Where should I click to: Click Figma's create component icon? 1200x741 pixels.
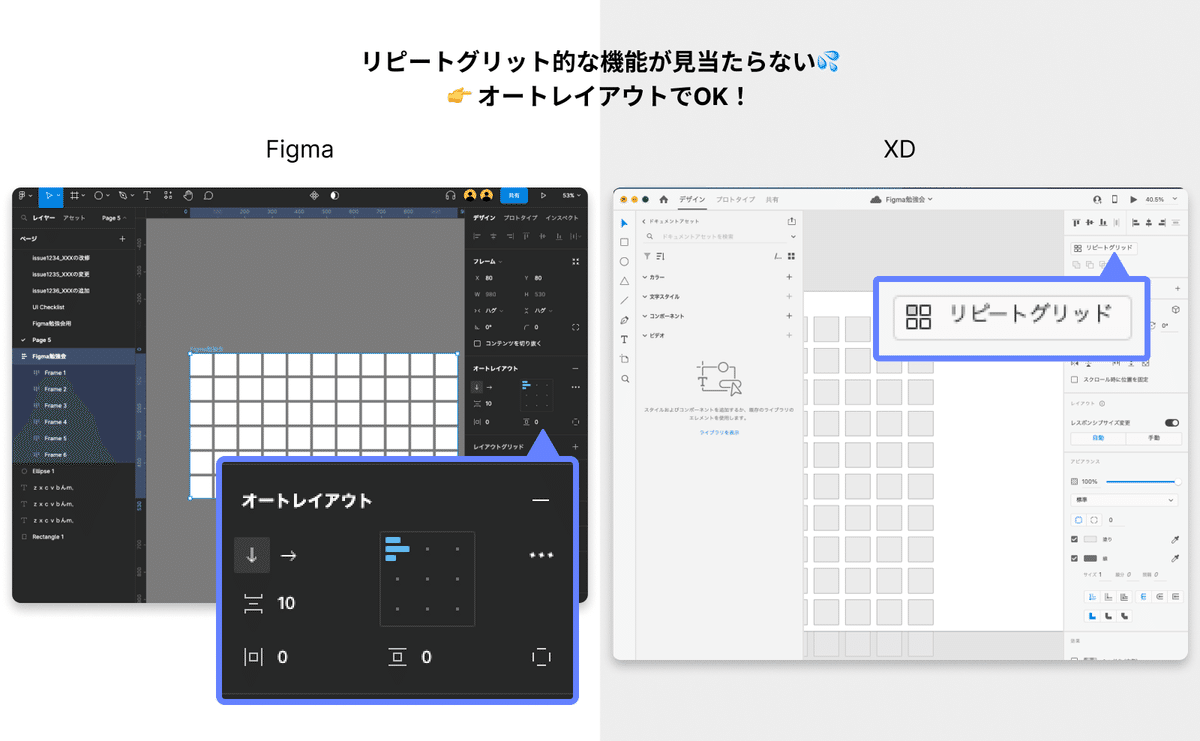[314, 196]
